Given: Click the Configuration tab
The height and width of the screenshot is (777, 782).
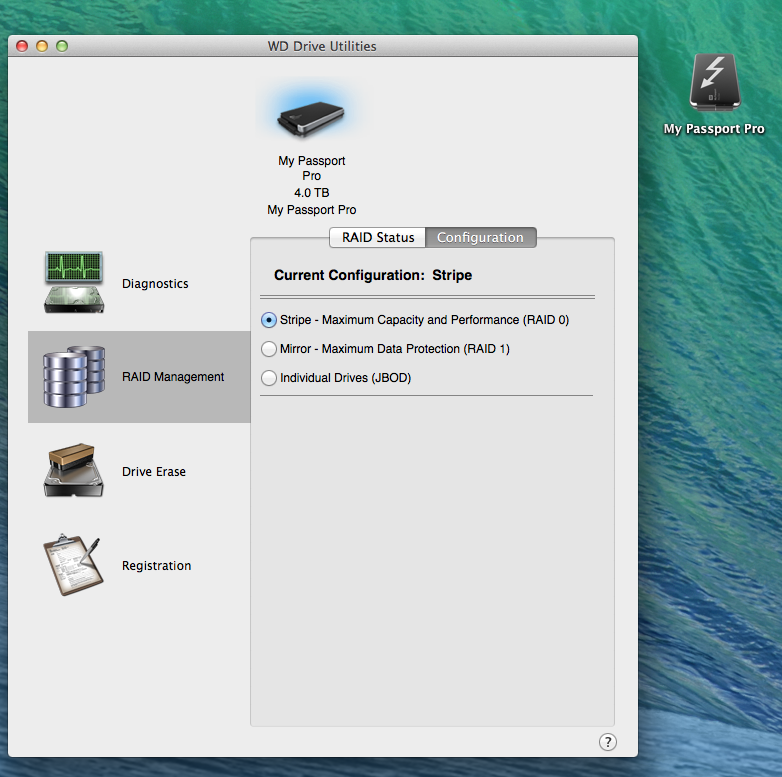Looking at the screenshot, I should [x=480, y=238].
